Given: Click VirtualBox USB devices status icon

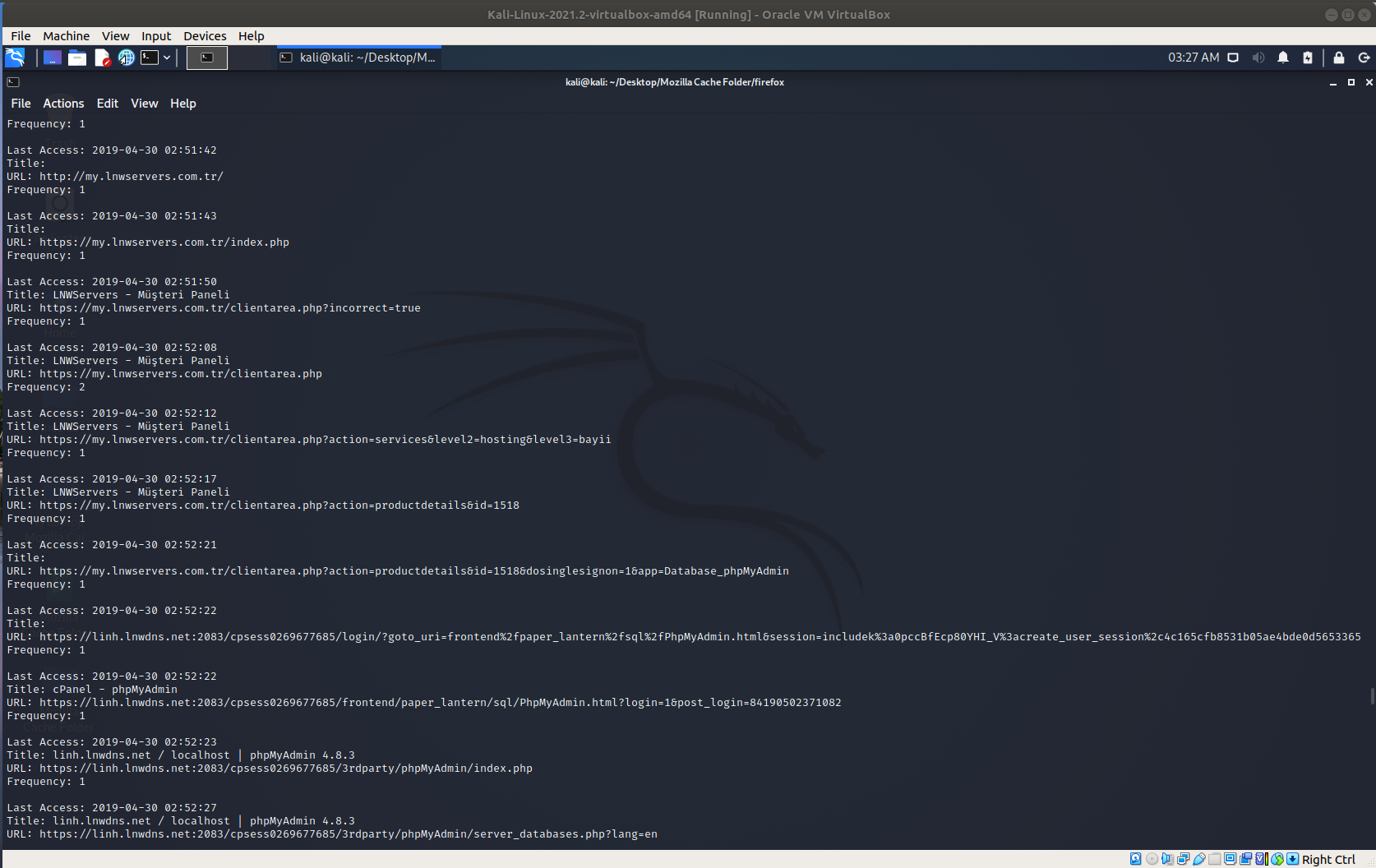Looking at the screenshot, I should [x=1199, y=859].
